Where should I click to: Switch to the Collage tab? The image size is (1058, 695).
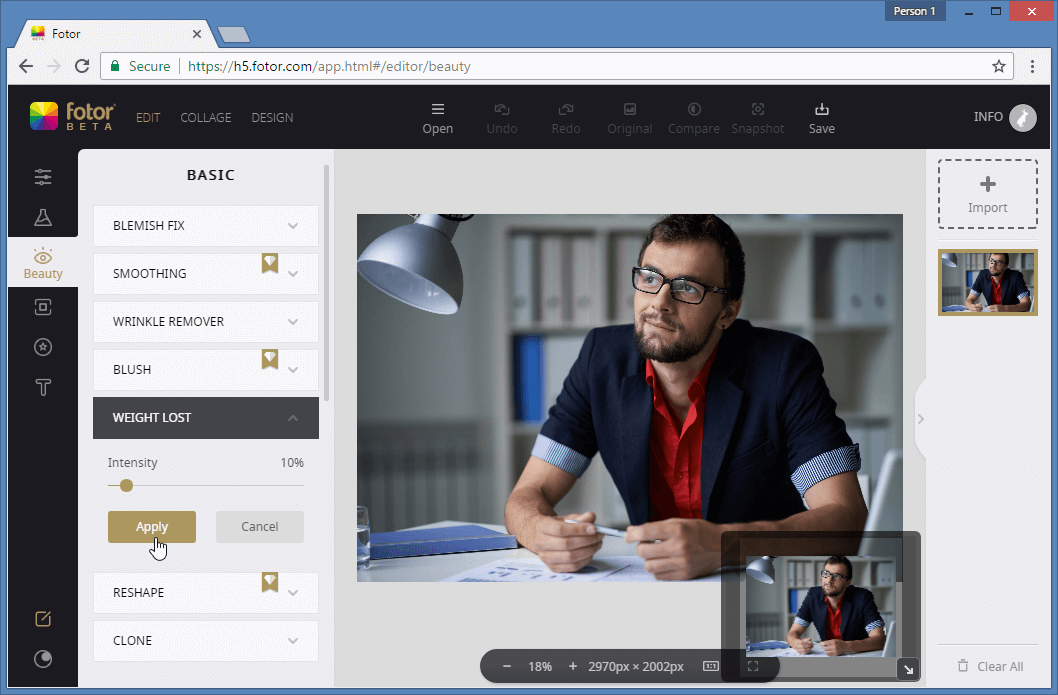[x=205, y=118]
